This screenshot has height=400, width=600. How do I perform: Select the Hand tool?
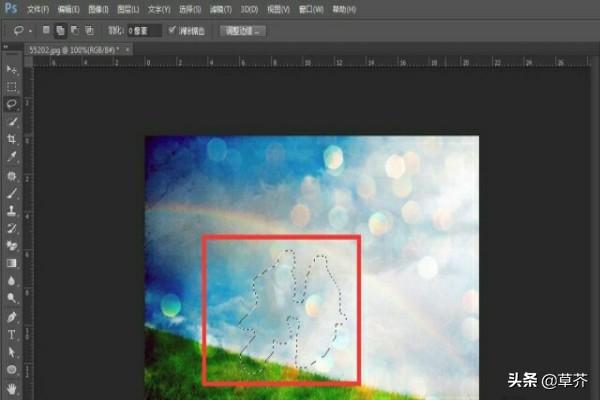click(12, 388)
